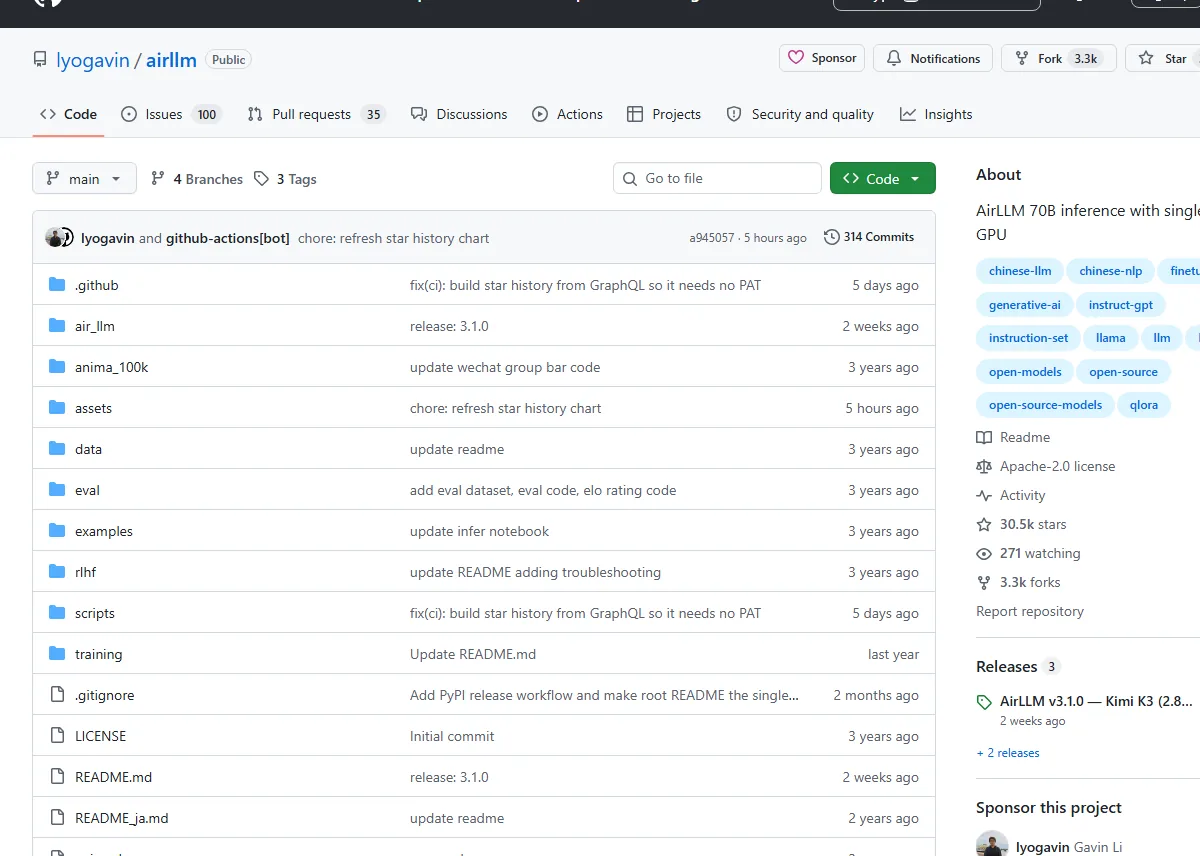The width and height of the screenshot is (1200, 856).
Task: Click the air_llm folder icon
Action: click(x=57, y=326)
